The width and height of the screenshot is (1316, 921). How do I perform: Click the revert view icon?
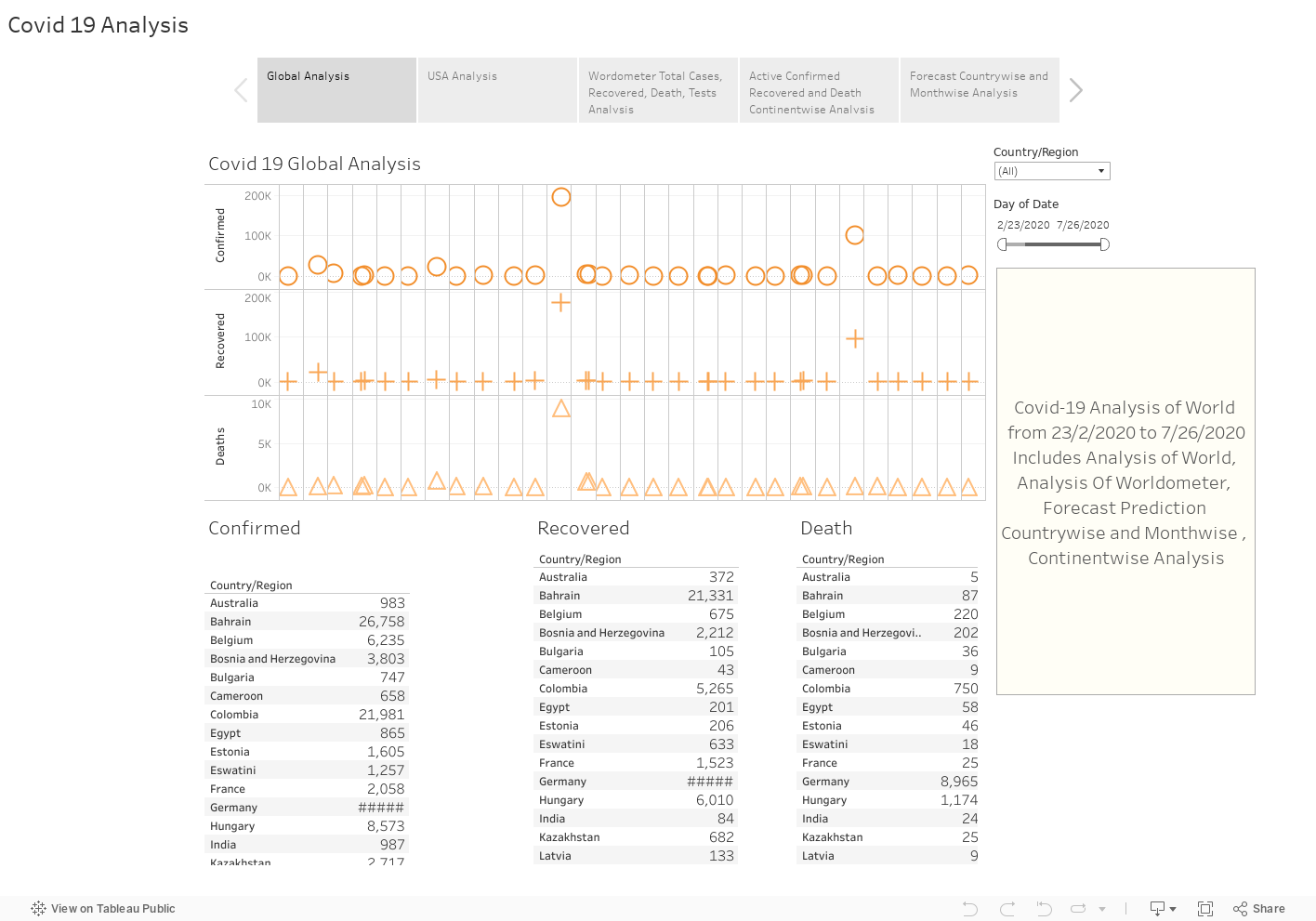click(x=1044, y=909)
